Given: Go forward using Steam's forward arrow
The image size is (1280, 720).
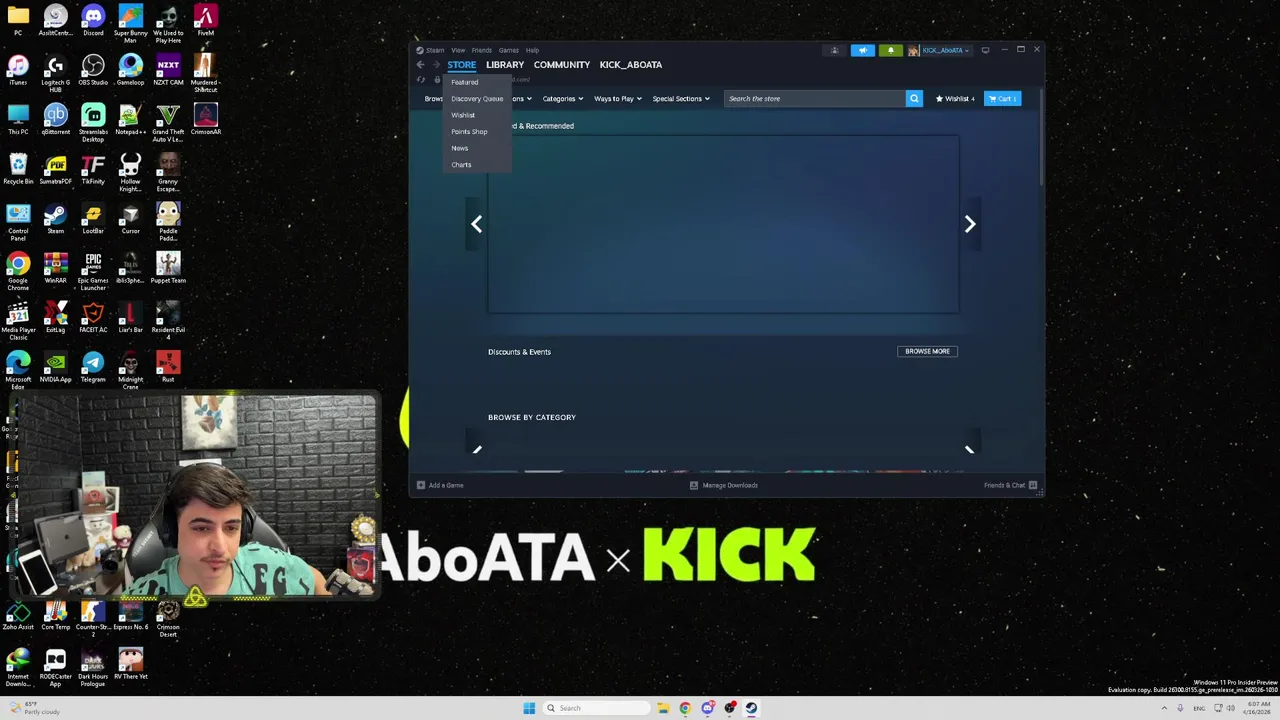Looking at the screenshot, I should pos(436,65).
